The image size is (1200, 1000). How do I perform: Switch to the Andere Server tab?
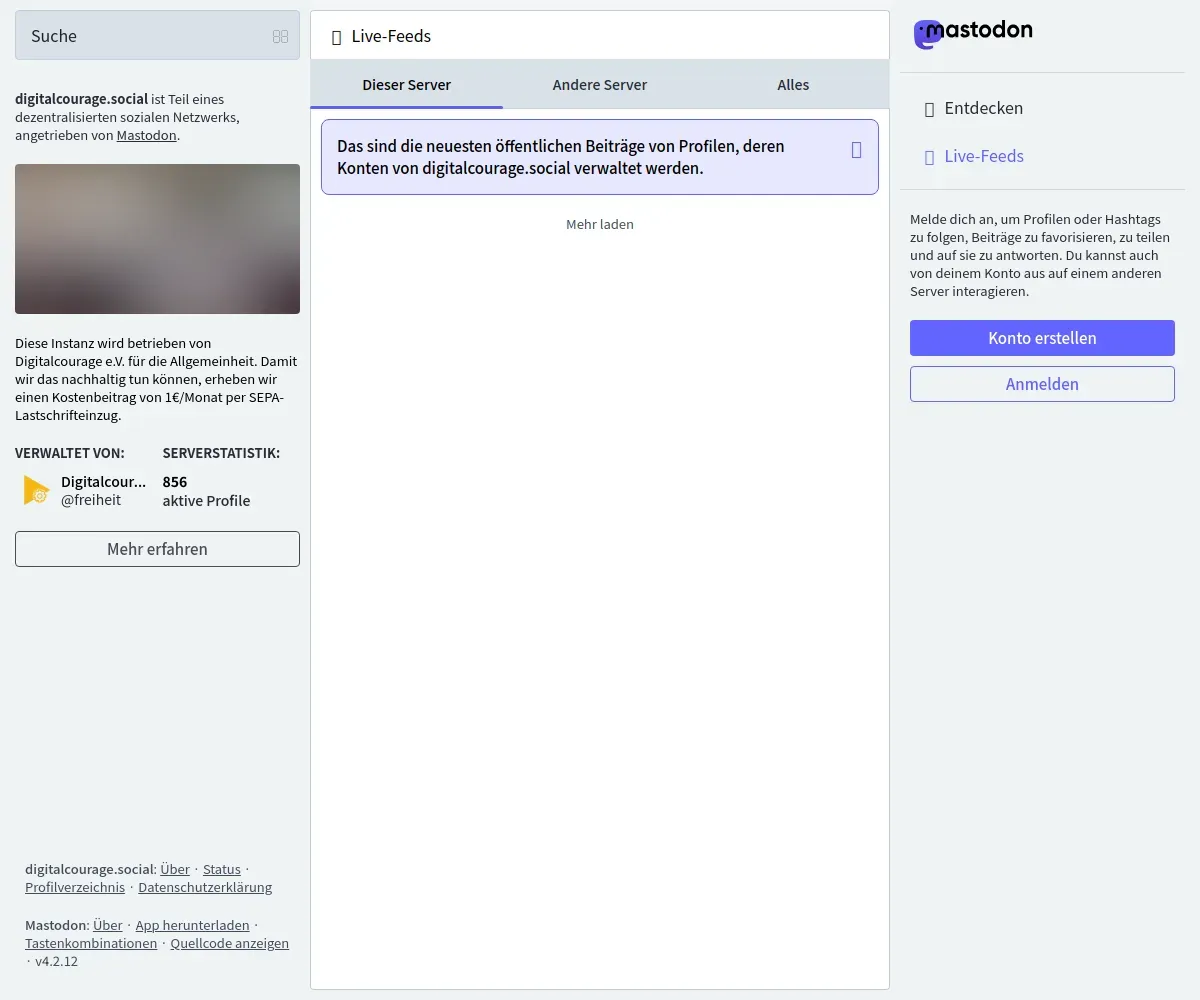(x=600, y=85)
